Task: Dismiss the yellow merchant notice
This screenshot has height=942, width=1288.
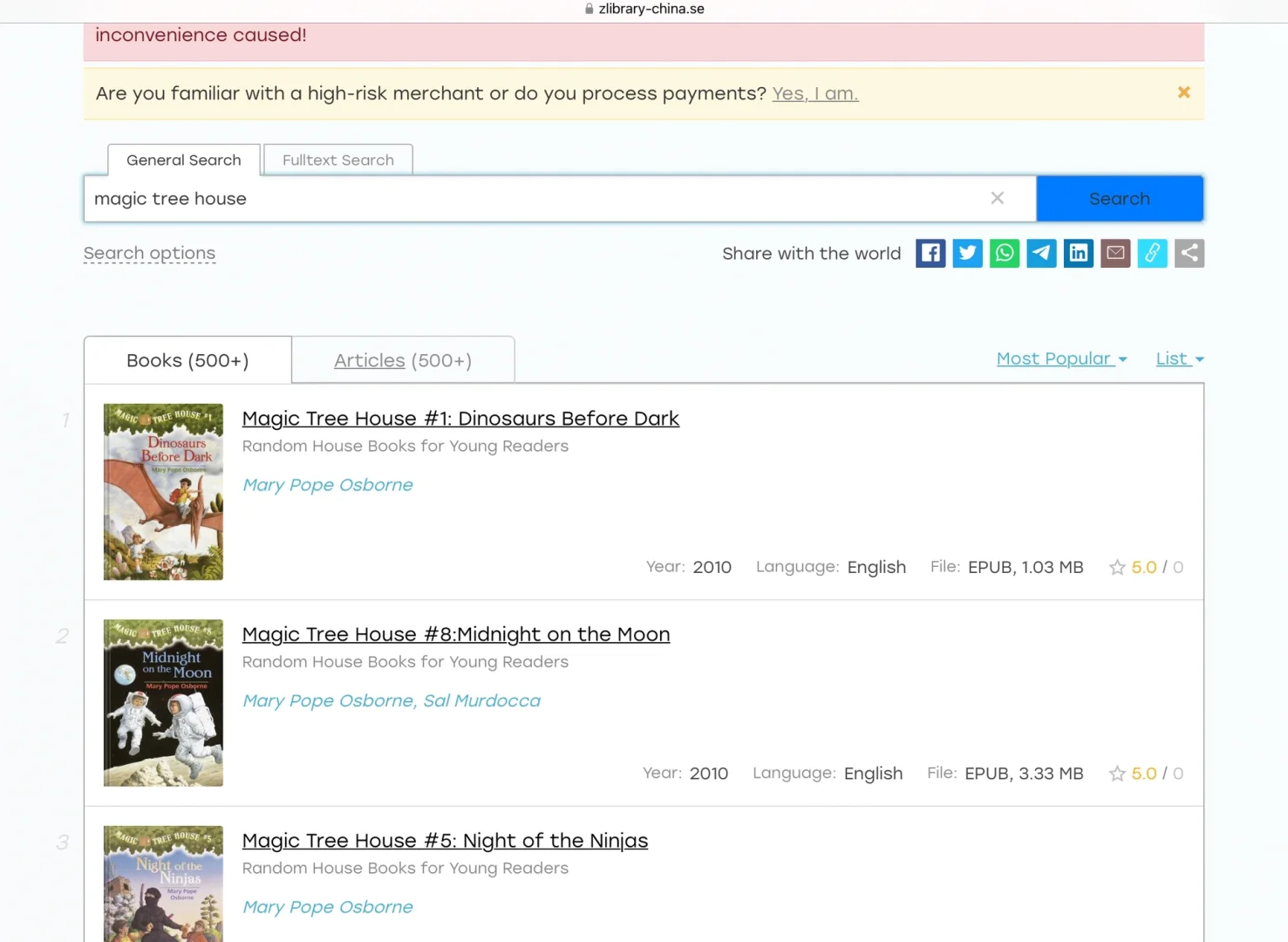Action: pyautogui.click(x=1183, y=92)
